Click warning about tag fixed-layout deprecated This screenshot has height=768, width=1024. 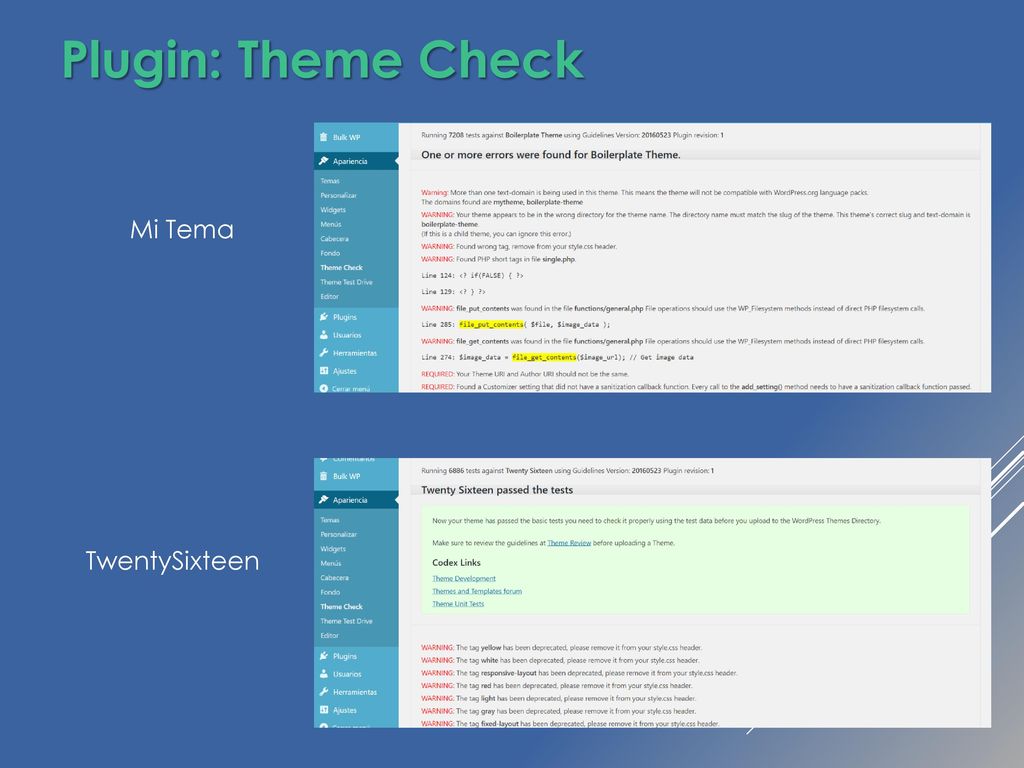570,724
